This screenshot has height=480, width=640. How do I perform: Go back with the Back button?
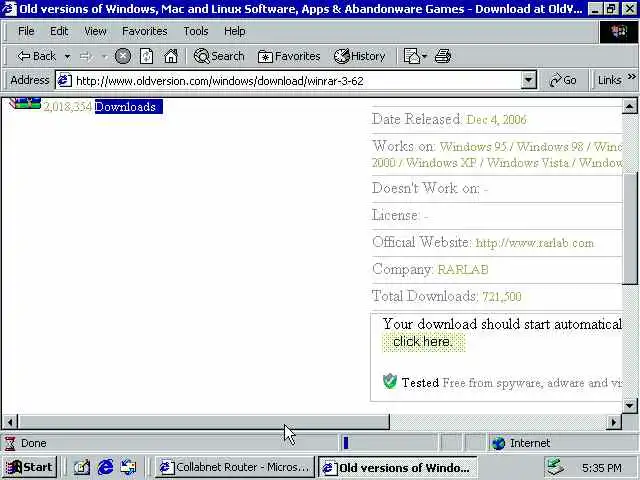pos(36,56)
